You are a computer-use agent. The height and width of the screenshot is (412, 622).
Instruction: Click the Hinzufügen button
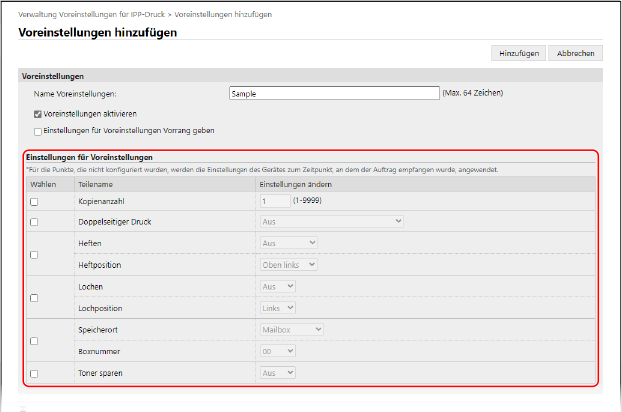(516, 53)
